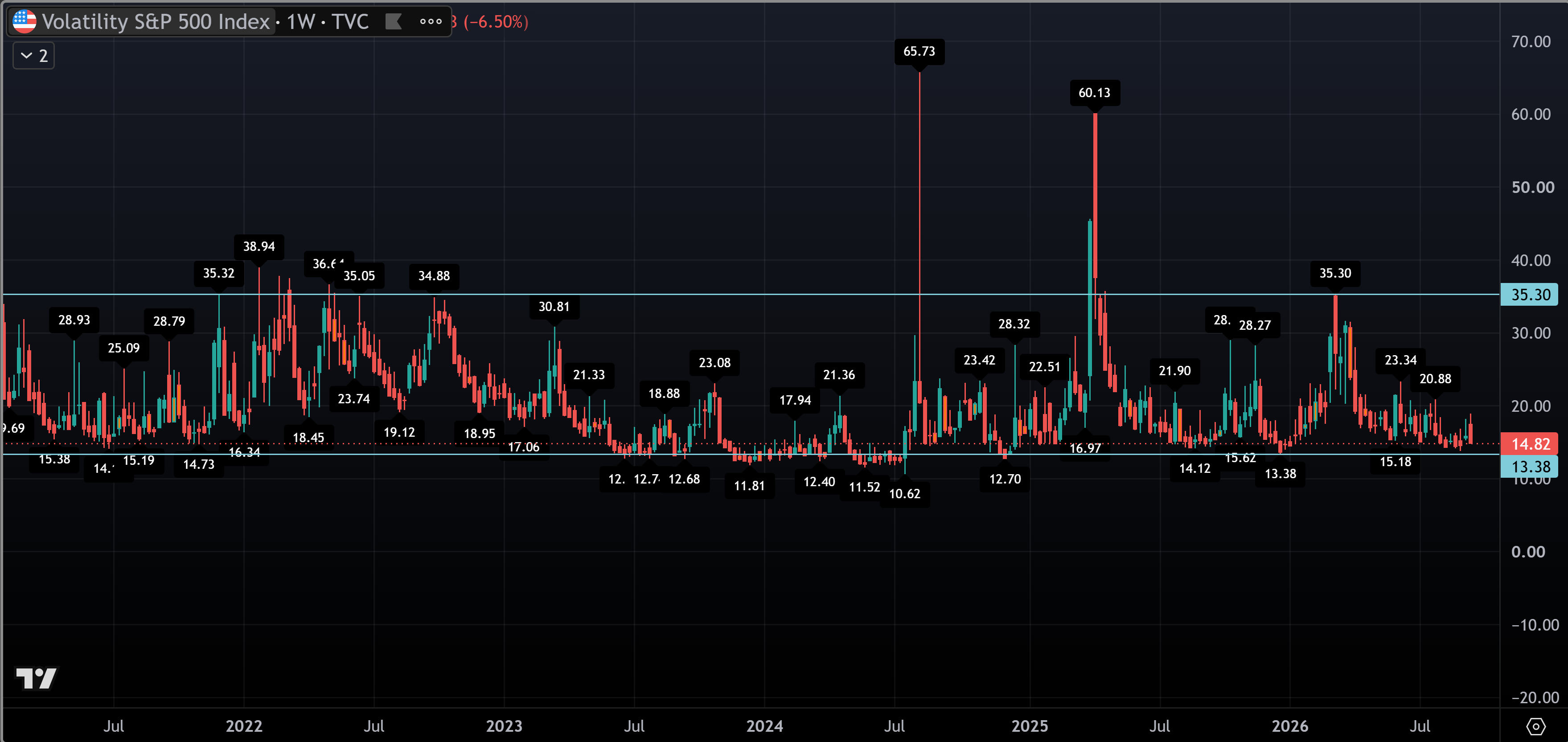Select the 13.38 horizontal line price tag
The width and height of the screenshot is (1568, 742).
point(1530,467)
